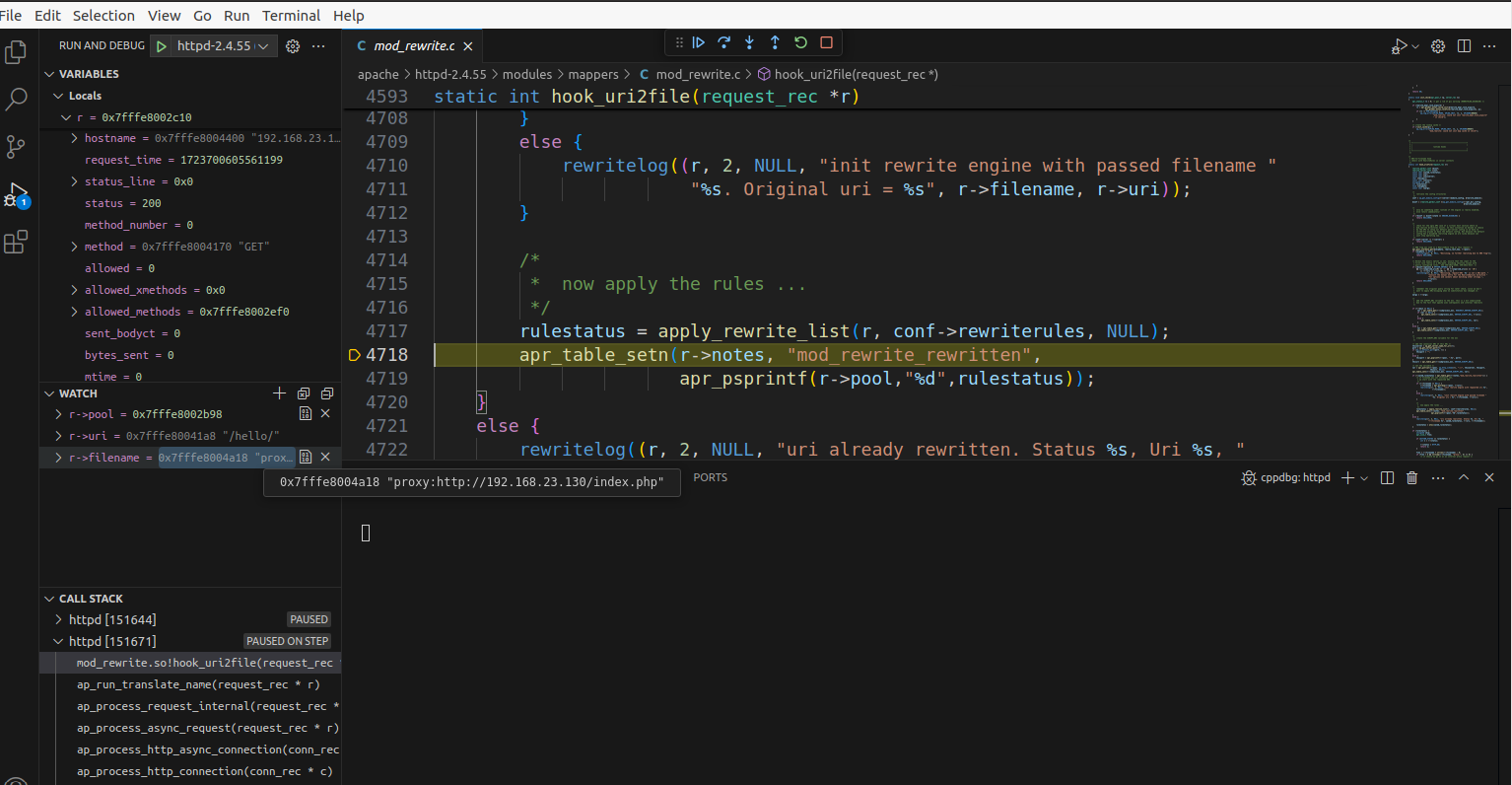Open editor more actions ellipsis
This screenshot has height=785, width=1512.
[1490, 46]
